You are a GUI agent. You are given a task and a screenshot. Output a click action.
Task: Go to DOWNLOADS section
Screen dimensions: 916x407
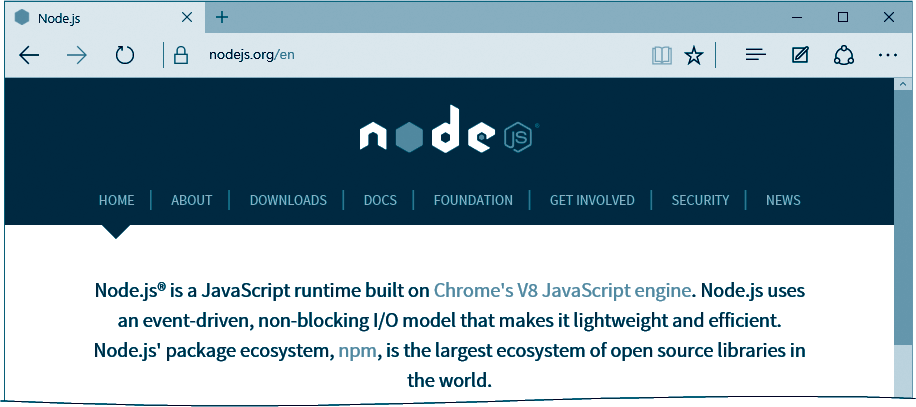(x=288, y=200)
